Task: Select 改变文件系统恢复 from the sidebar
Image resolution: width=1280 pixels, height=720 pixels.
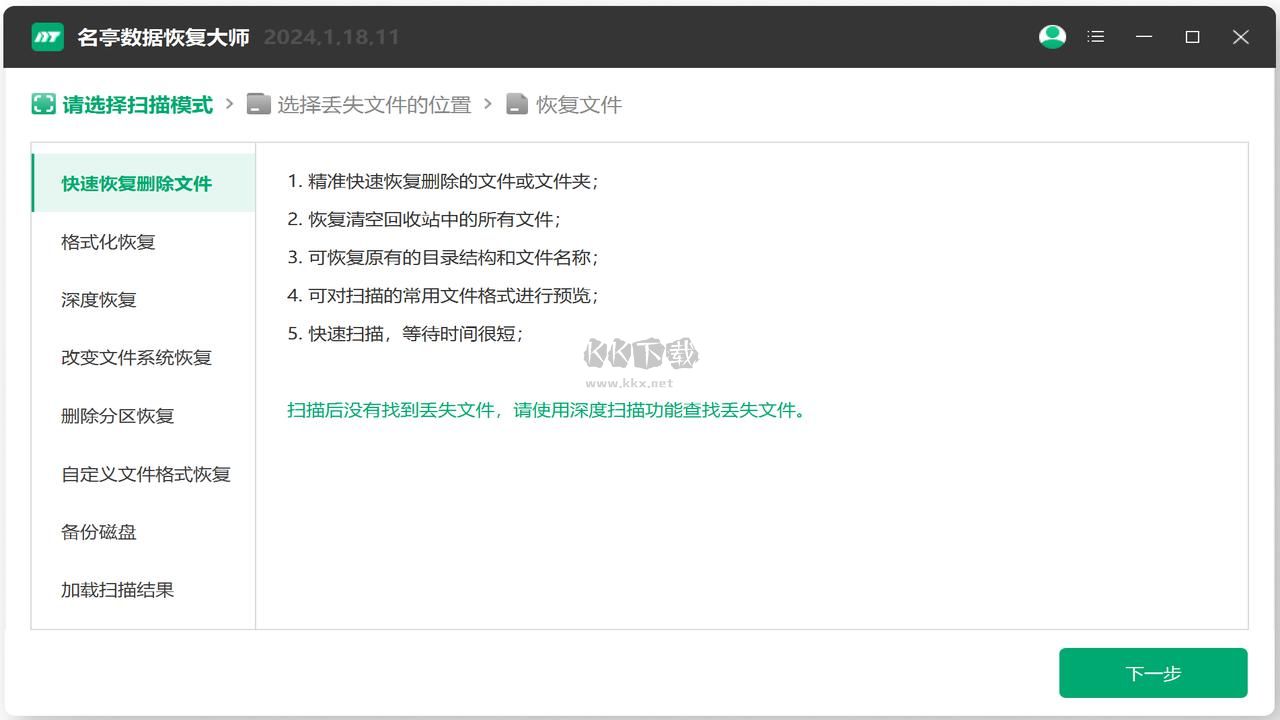Action: tap(138, 357)
